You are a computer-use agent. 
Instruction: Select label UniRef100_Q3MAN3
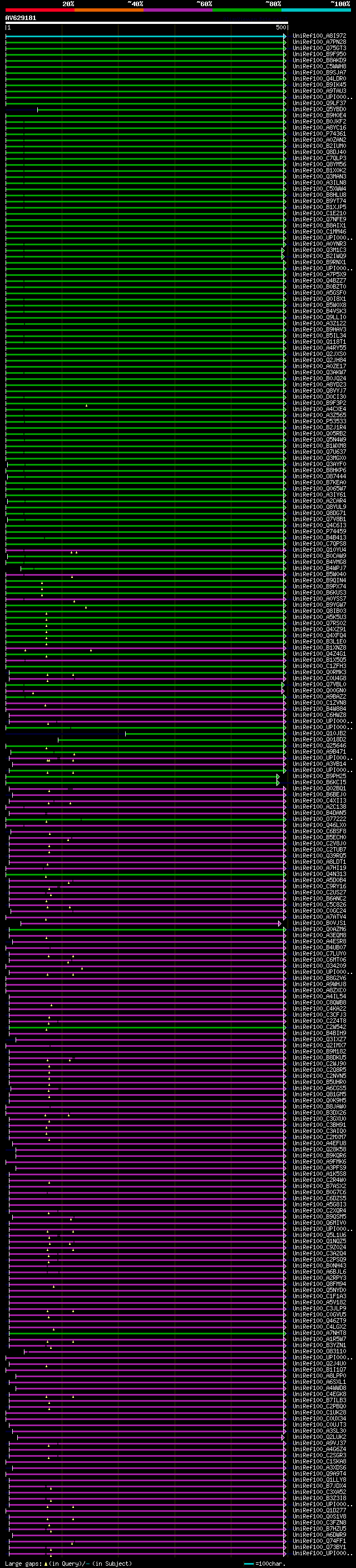pos(319,176)
